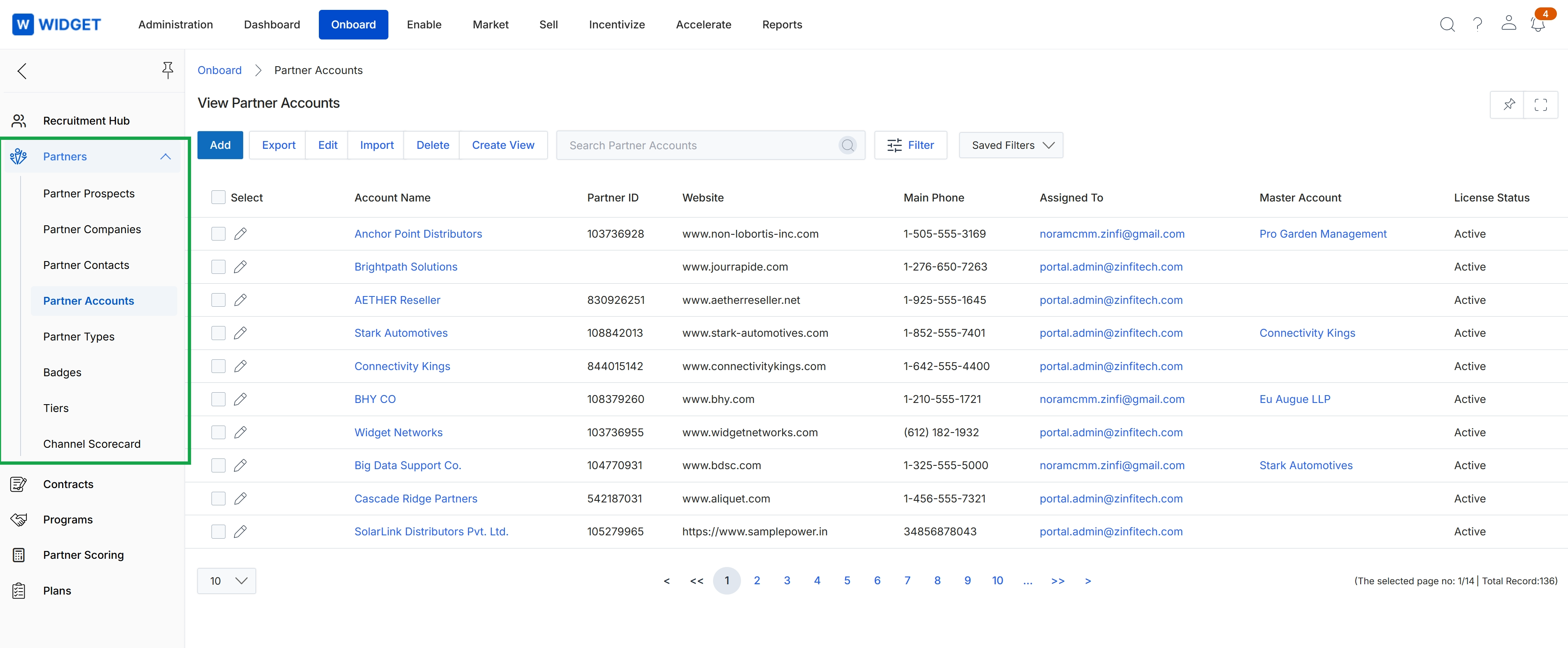Edit Anchor Point Distributors with pencil icon

coord(240,234)
